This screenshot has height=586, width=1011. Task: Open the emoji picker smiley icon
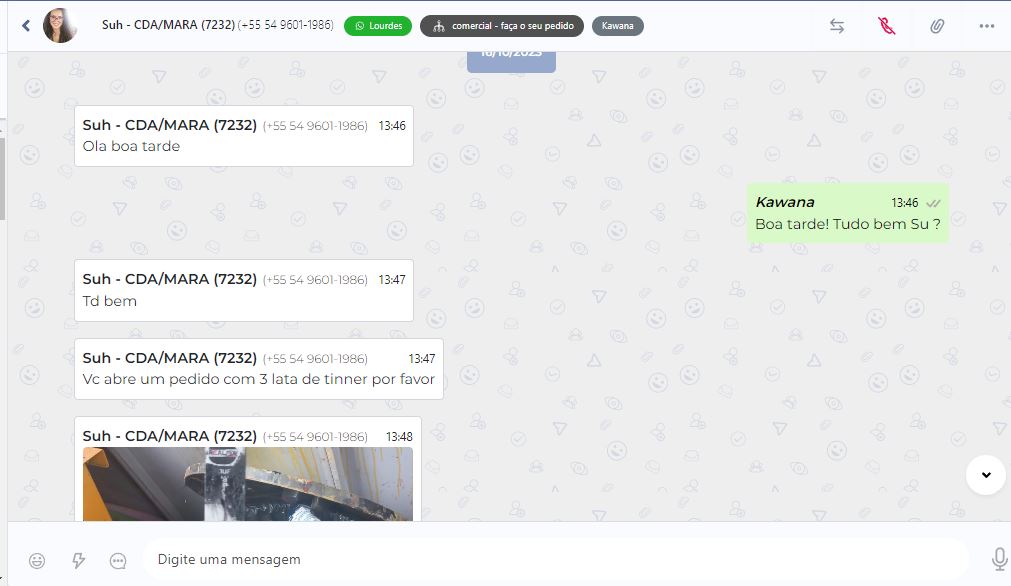click(37, 561)
